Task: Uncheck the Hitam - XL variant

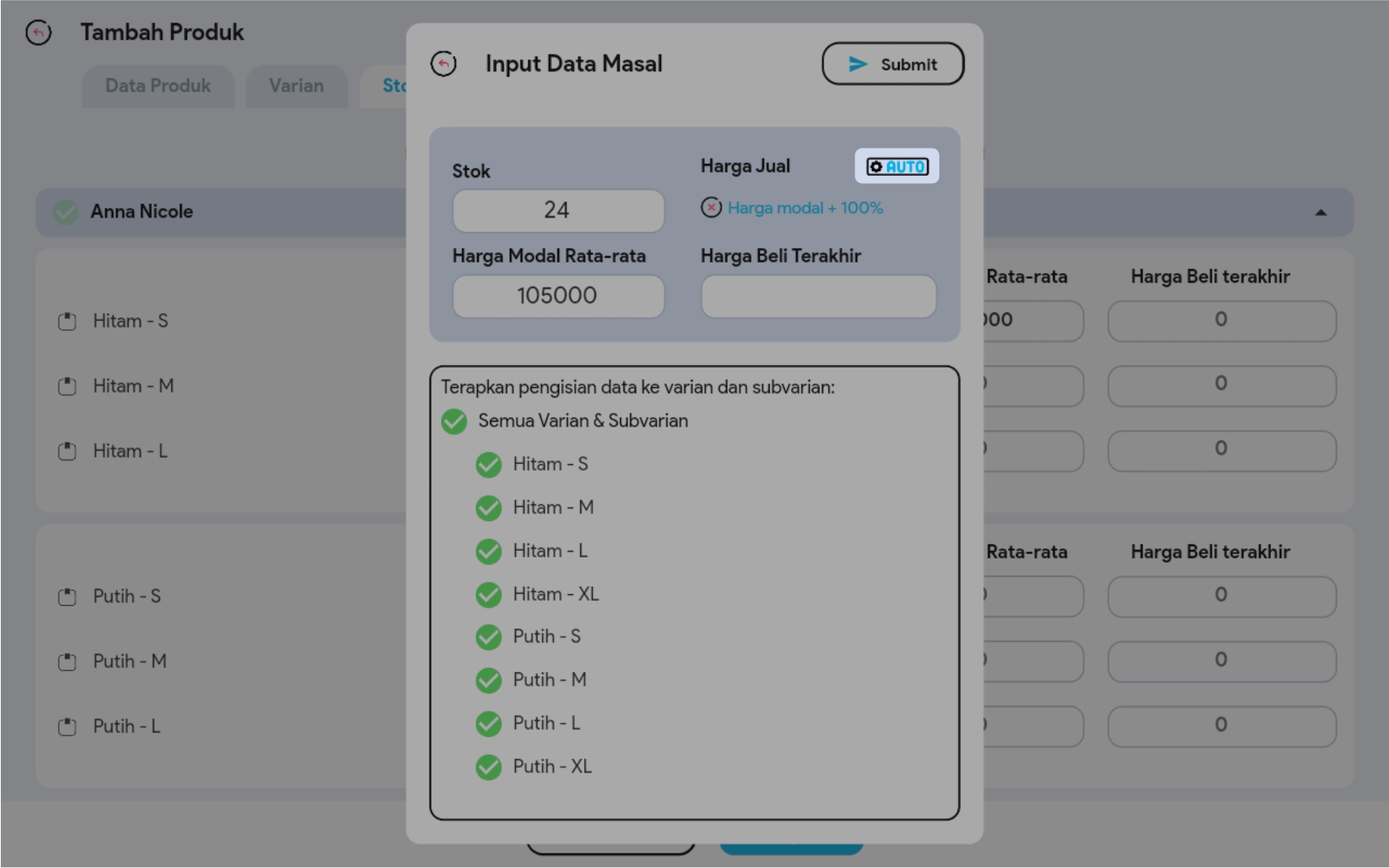Action: pos(488,595)
